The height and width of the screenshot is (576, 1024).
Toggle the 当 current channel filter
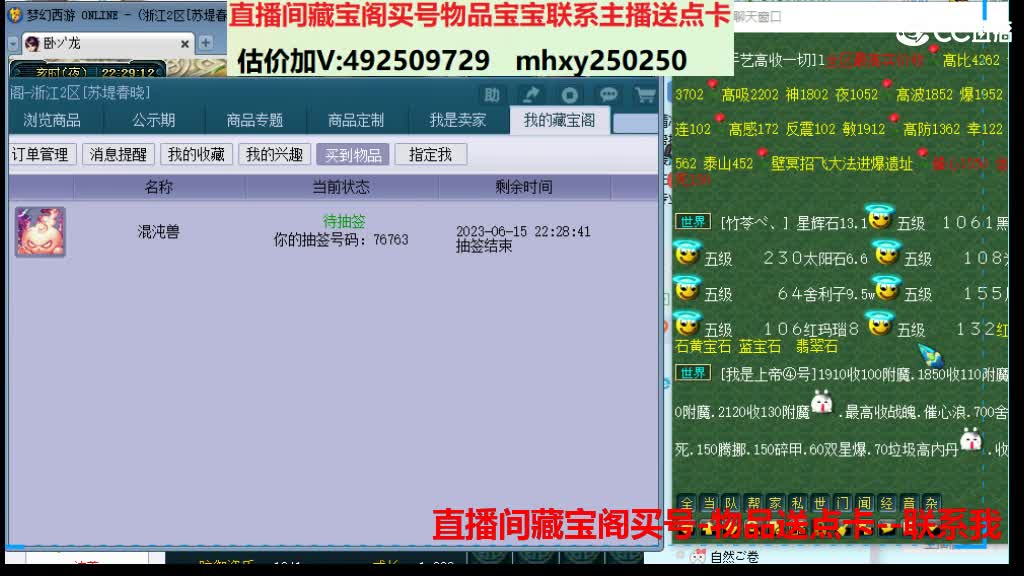(x=709, y=503)
